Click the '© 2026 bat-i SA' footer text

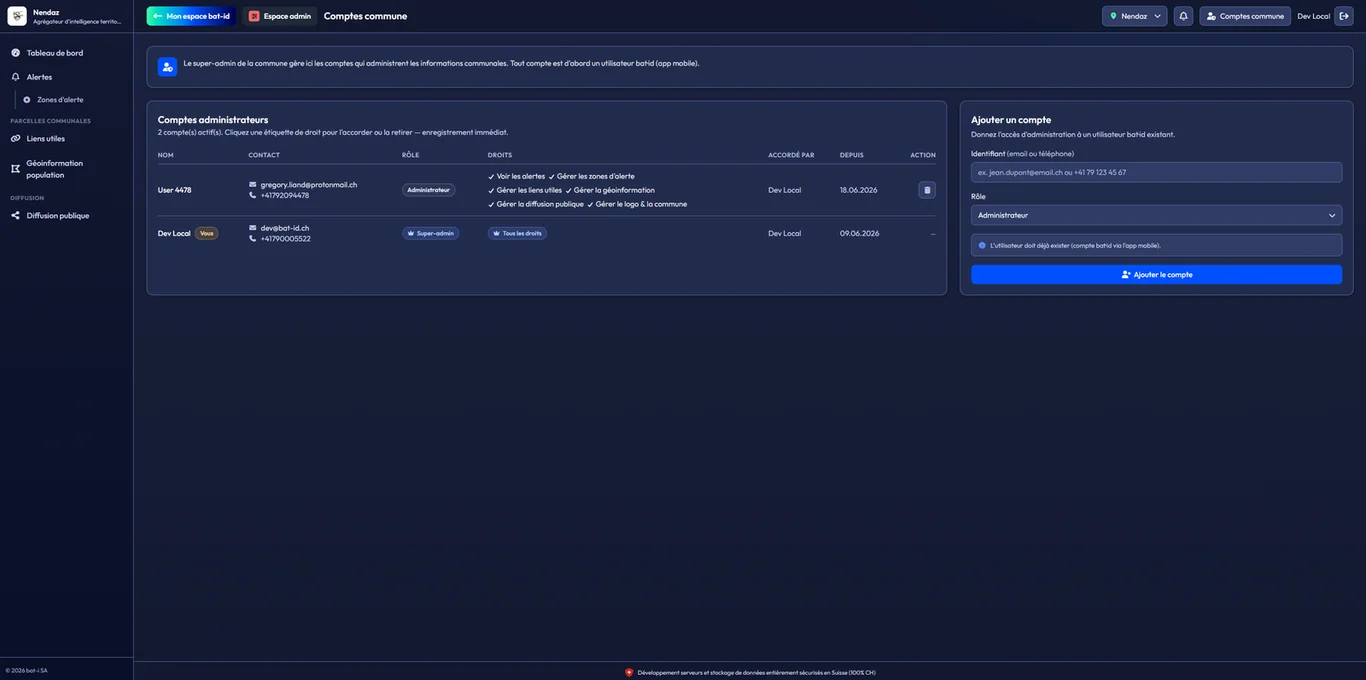tap(26, 670)
